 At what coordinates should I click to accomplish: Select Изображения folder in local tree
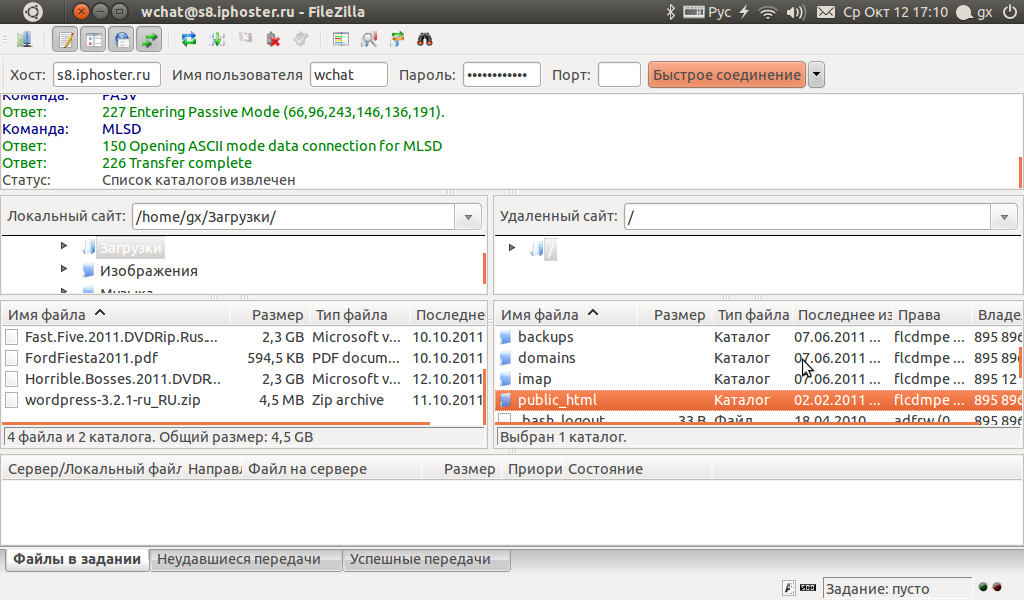point(148,271)
